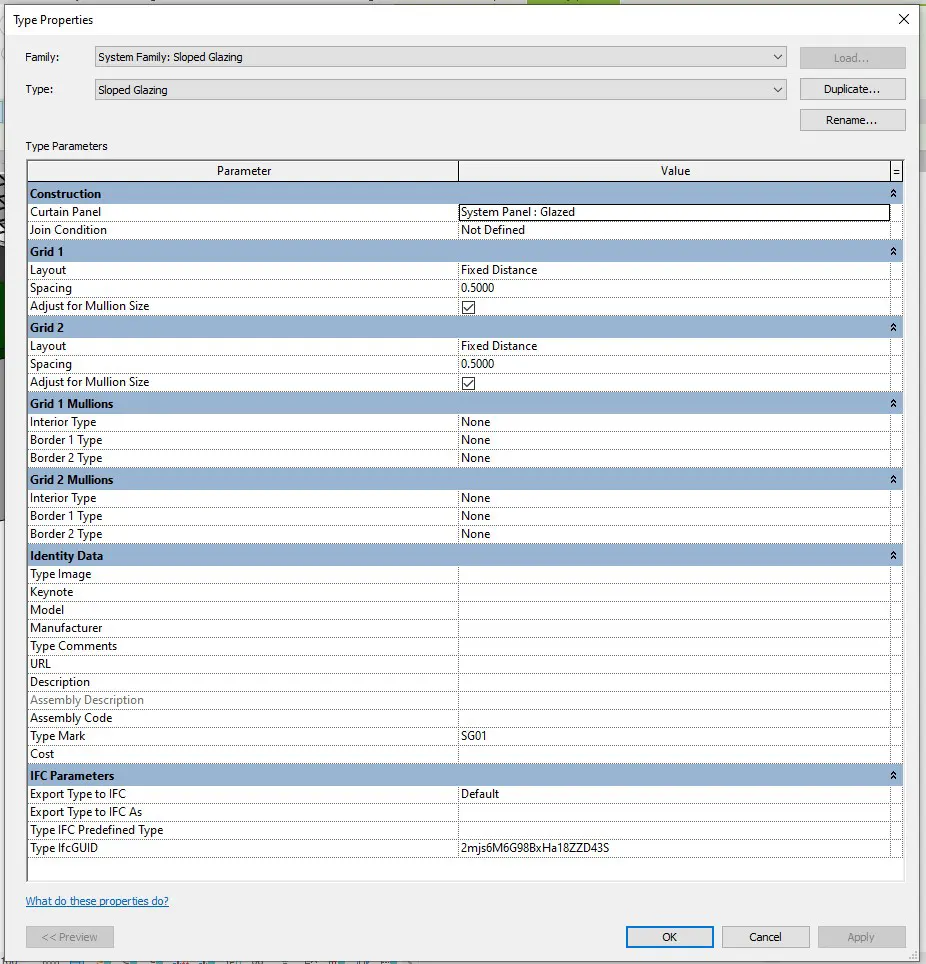This screenshot has width=926, height=964.
Task: Select the 'Type Mark' parameter label
Action: pyautogui.click(x=58, y=736)
